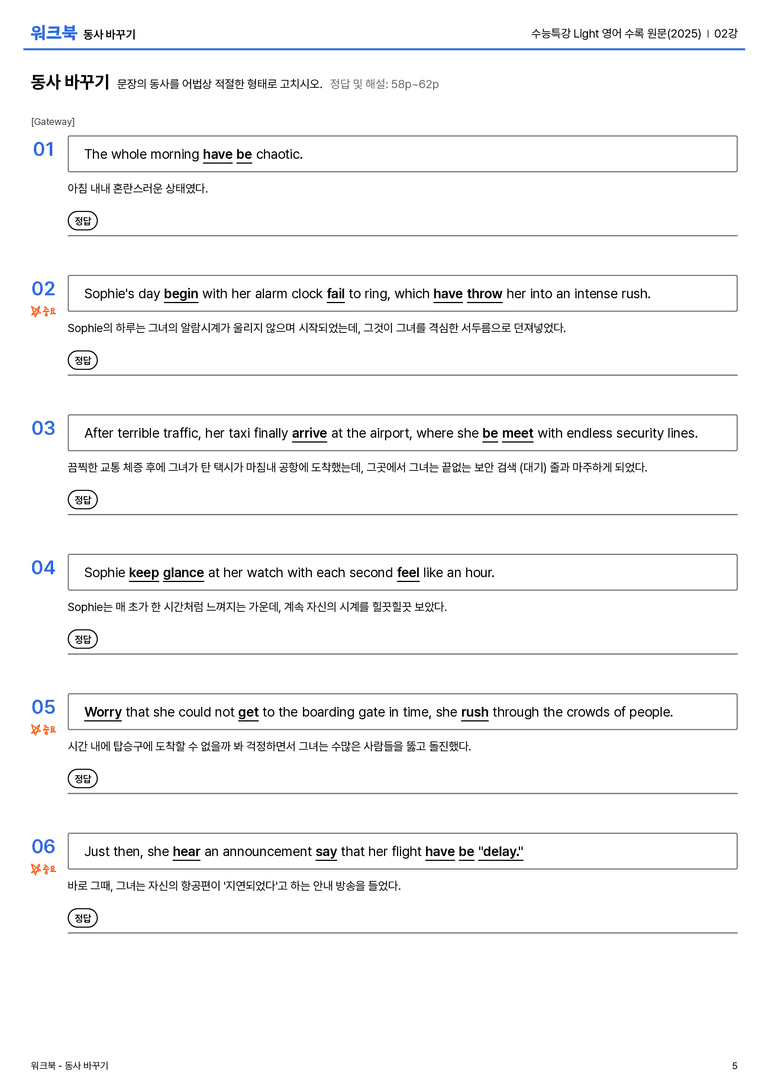
Task: Click the sentence box for question 01
Action: point(402,154)
